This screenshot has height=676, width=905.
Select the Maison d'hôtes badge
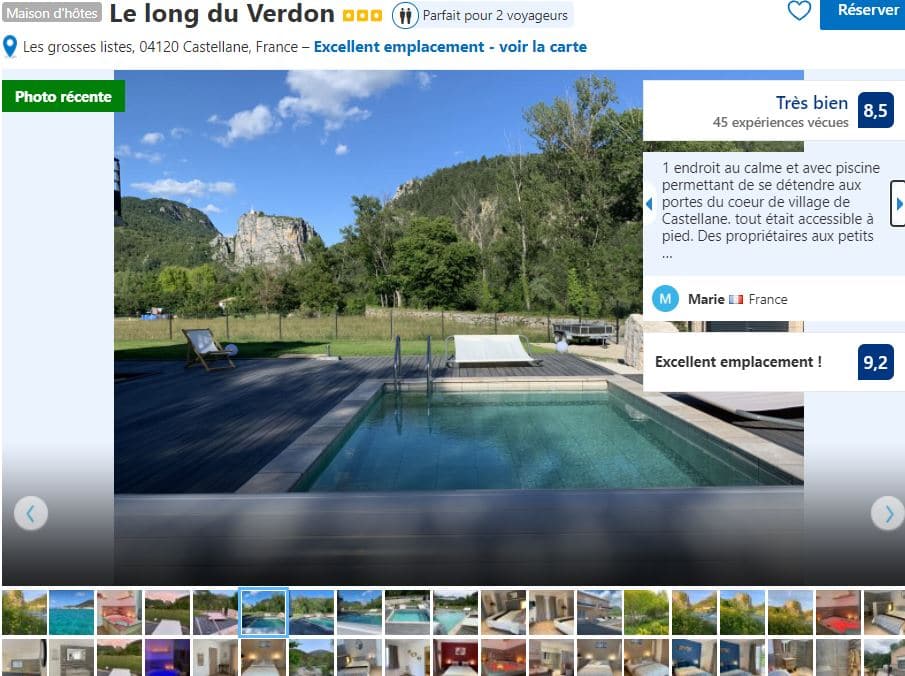pos(52,13)
